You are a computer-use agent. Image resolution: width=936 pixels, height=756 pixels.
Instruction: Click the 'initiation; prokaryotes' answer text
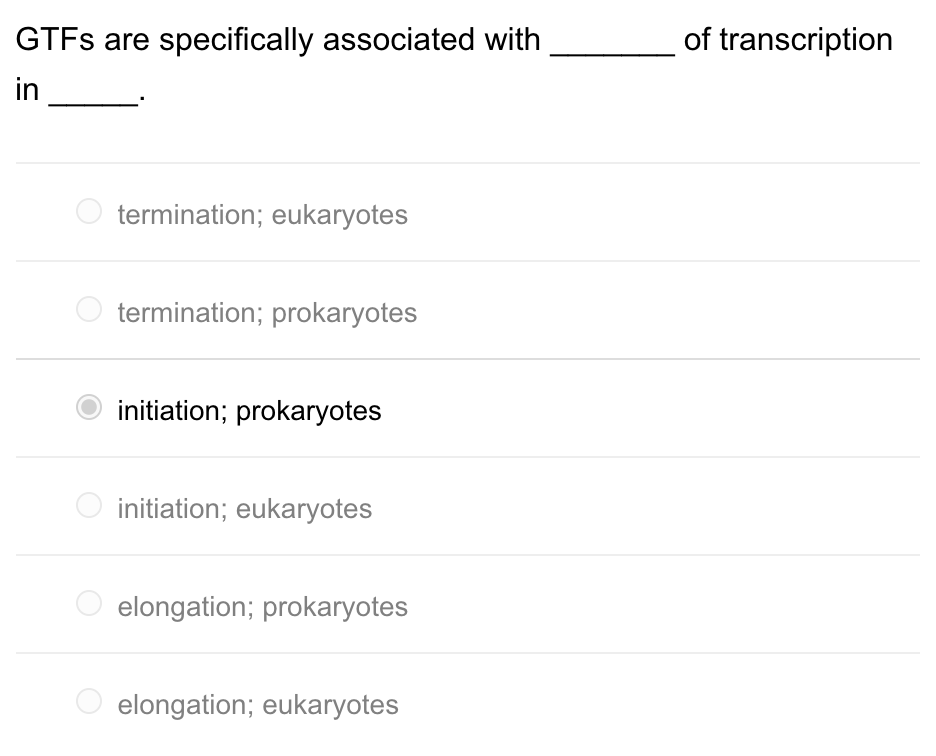tap(249, 410)
